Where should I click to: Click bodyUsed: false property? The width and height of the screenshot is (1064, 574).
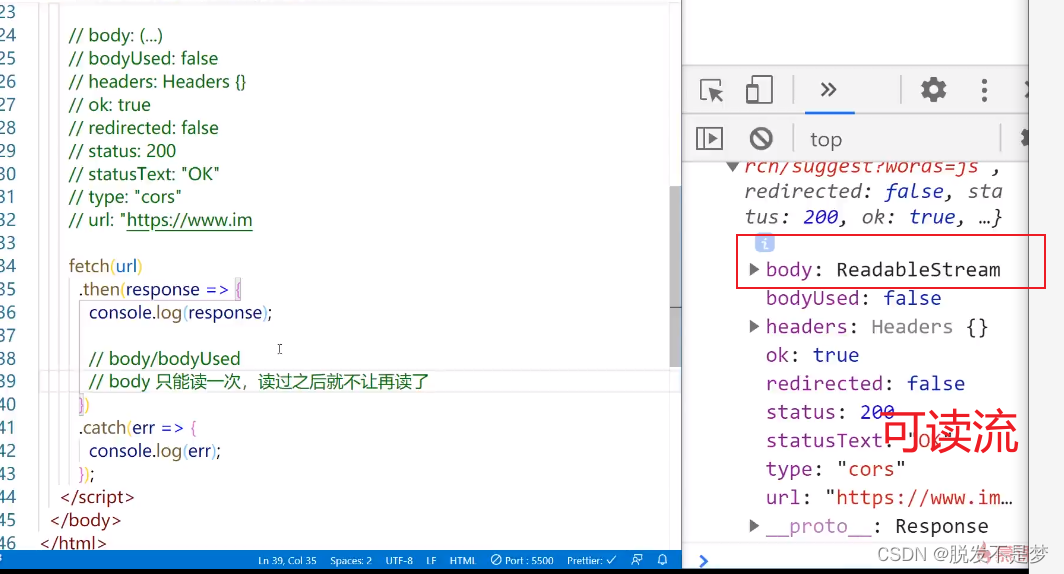click(x=853, y=299)
